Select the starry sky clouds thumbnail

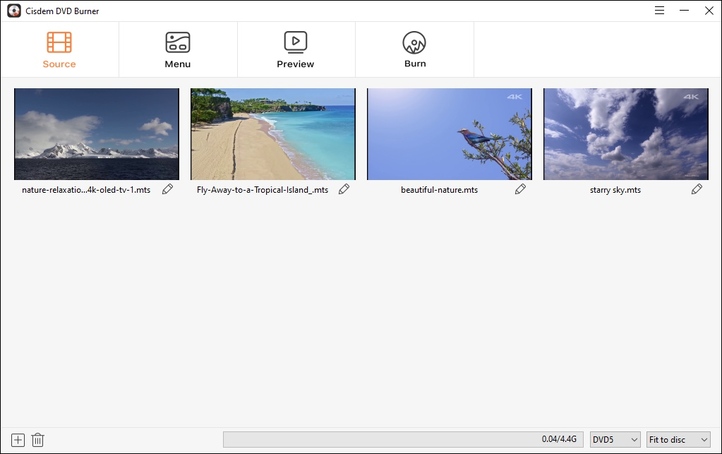click(x=625, y=134)
